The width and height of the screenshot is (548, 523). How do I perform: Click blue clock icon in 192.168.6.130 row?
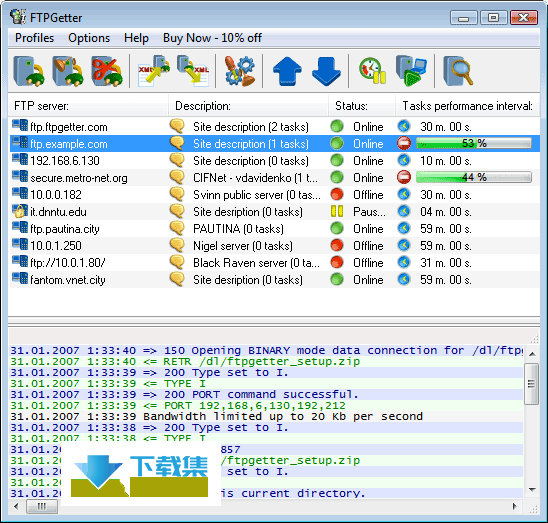(x=404, y=160)
